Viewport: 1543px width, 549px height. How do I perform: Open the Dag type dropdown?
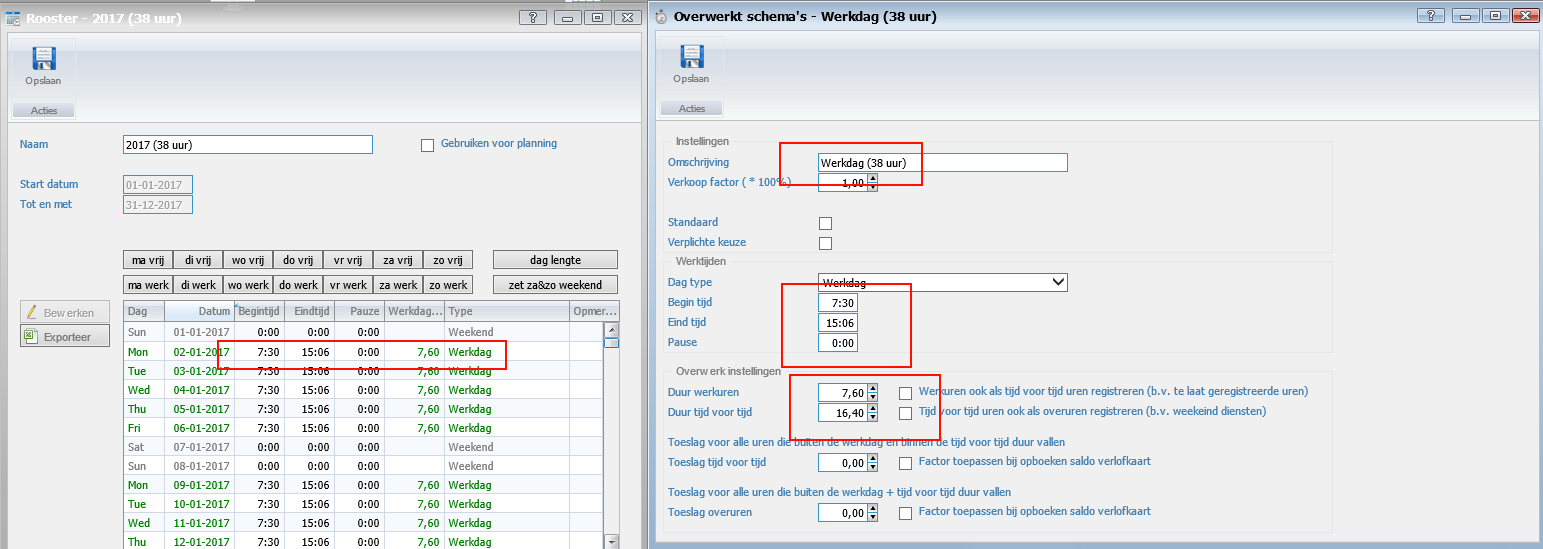pyautogui.click(x=1059, y=283)
